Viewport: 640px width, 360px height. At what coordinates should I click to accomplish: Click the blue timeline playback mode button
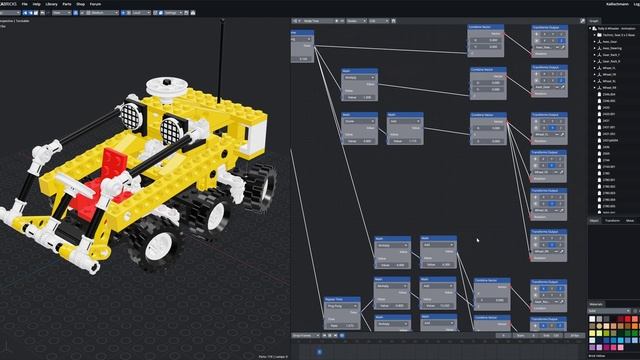point(342,336)
